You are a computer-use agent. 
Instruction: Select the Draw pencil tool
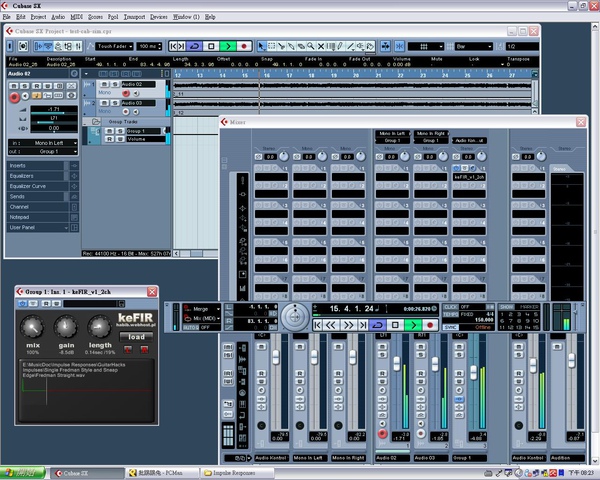coord(341,46)
